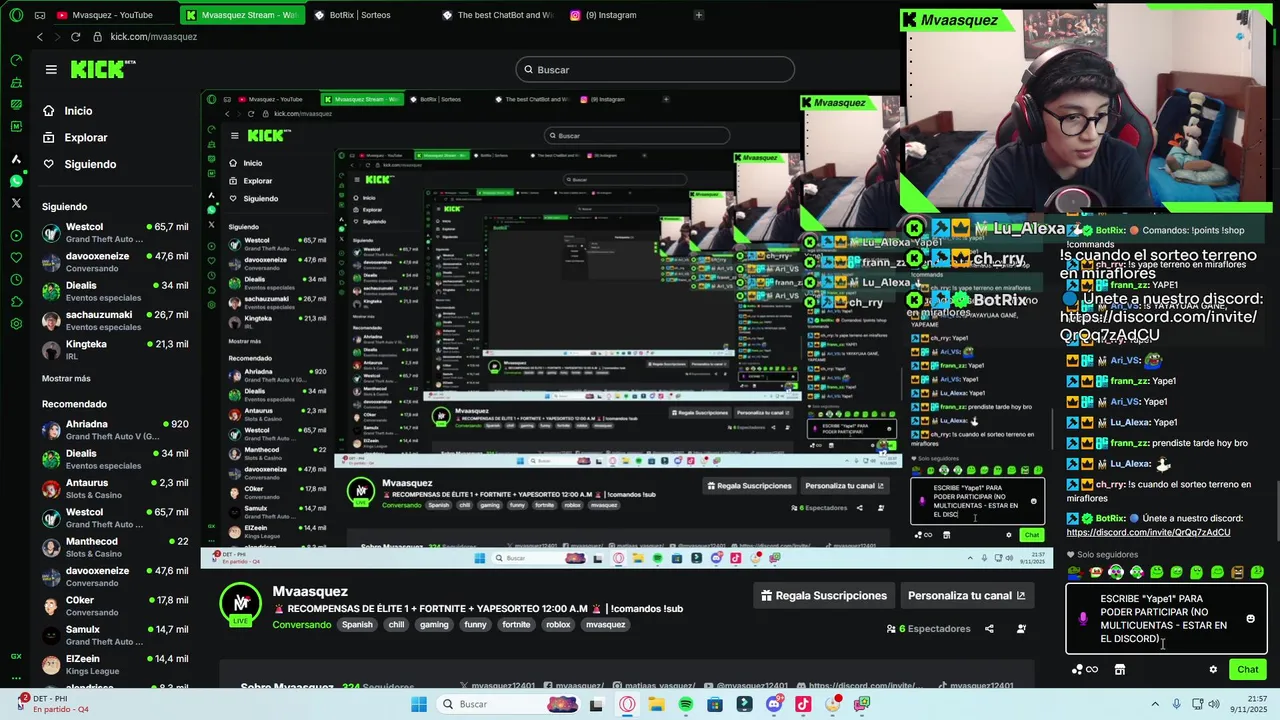Reload the kick.com page
The height and width of the screenshot is (720, 1280).
(x=75, y=37)
